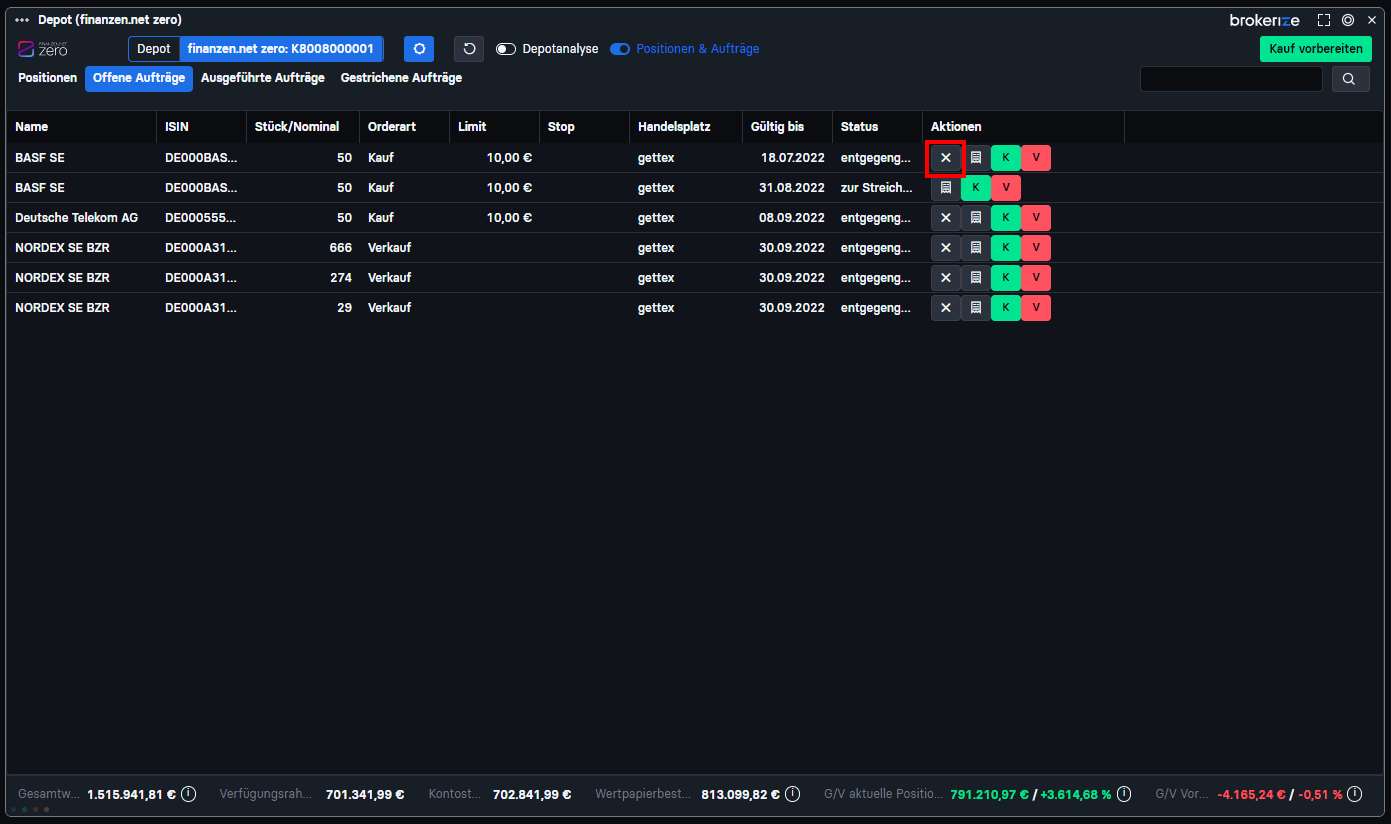1391x824 pixels.
Task: Open the Ausgeführte Aufträge tab
Action: pyautogui.click(x=263, y=78)
